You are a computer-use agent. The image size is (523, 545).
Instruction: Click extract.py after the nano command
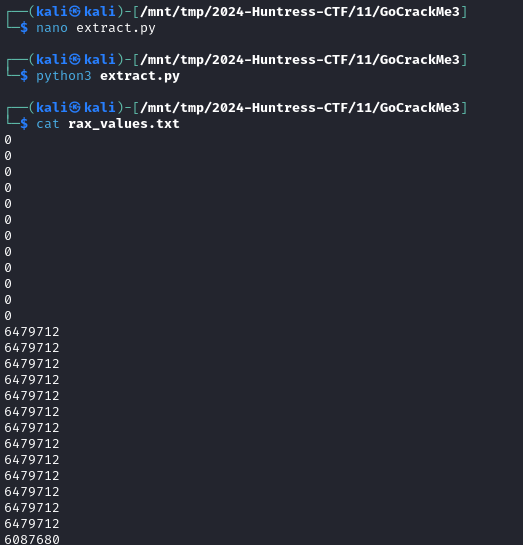pyautogui.click(x=116, y=28)
